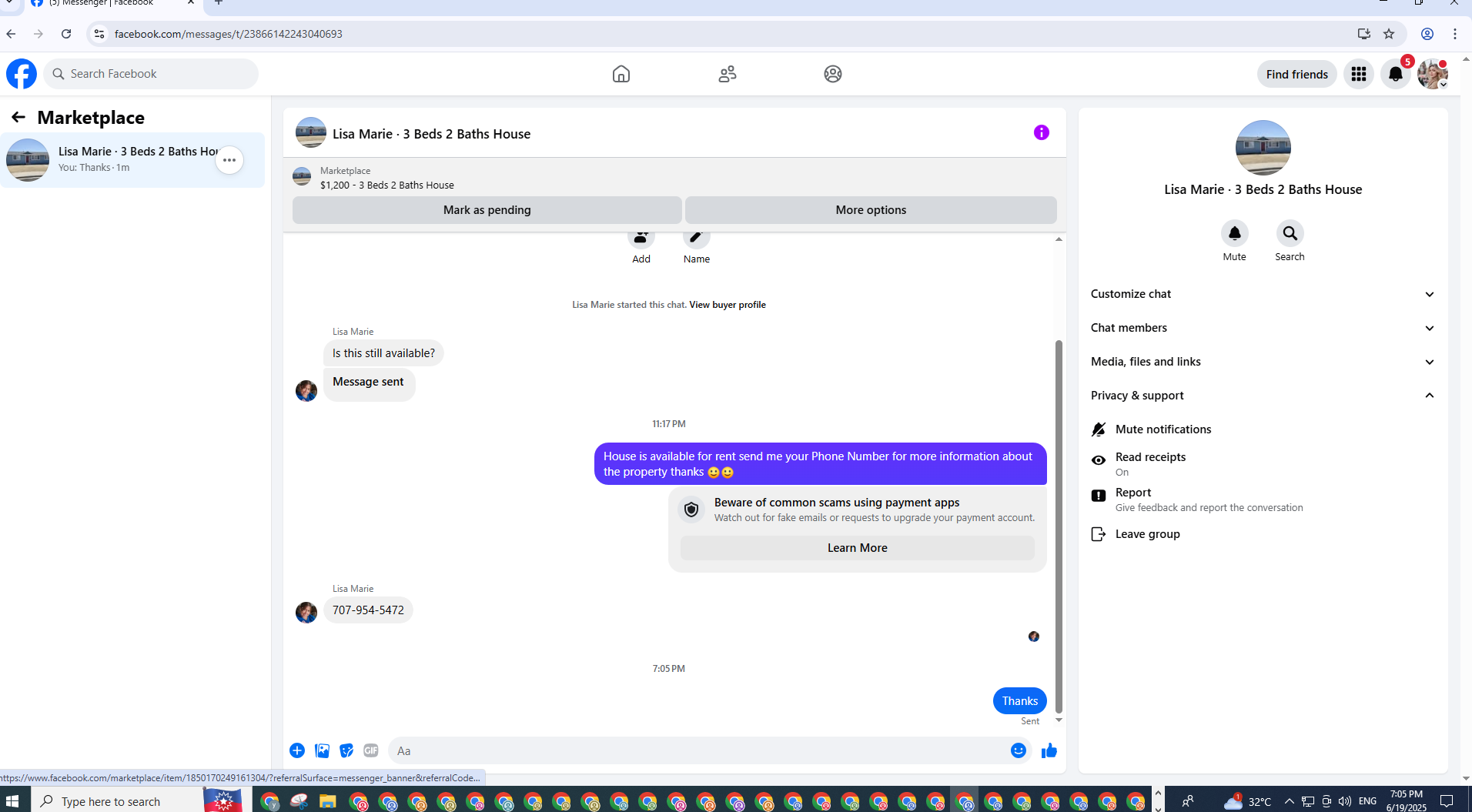Bookmark this page with the star icon
The image size is (1472, 812).
(x=1389, y=34)
